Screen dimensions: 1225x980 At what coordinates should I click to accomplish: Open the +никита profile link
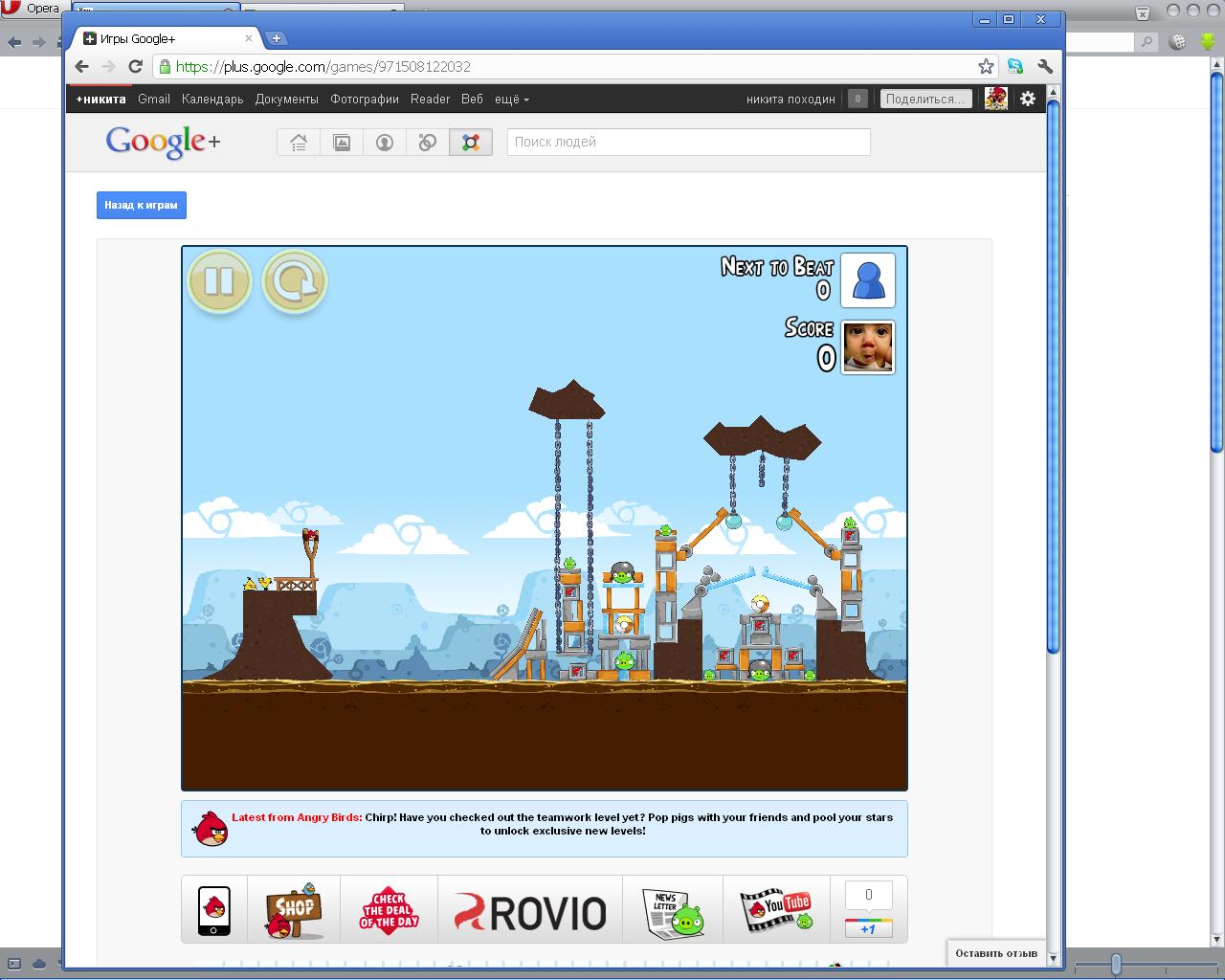point(101,99)
